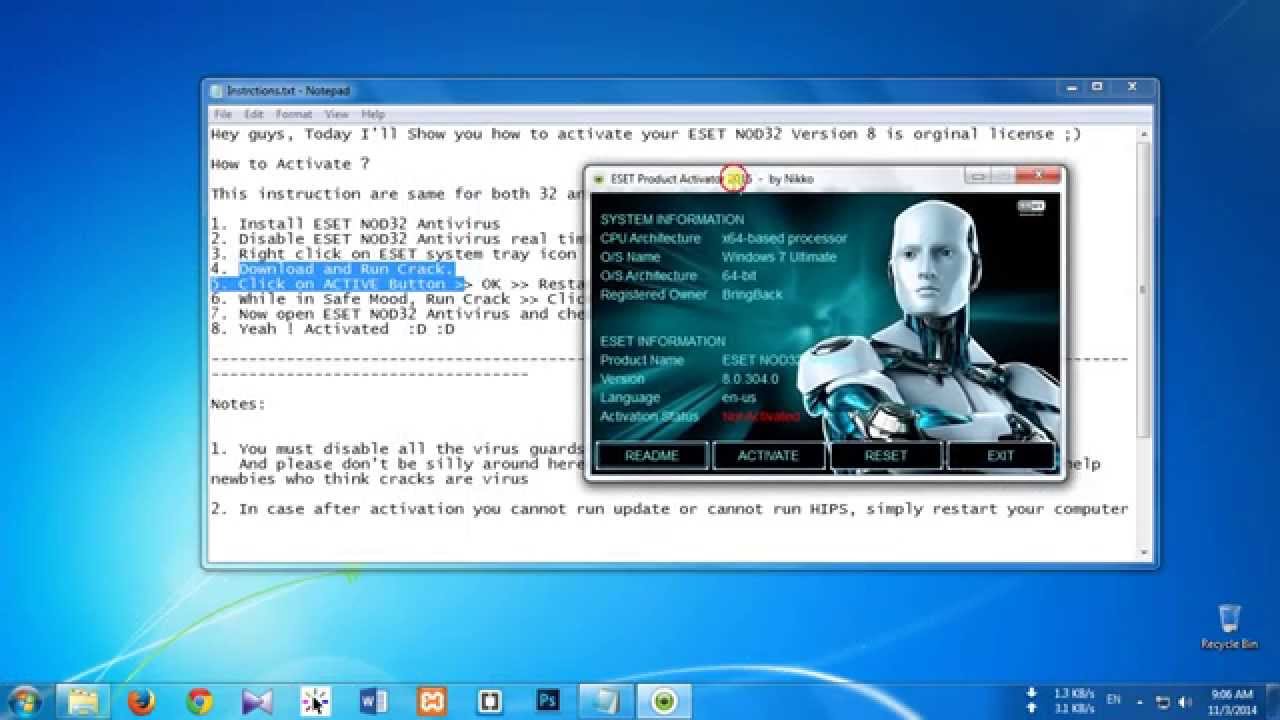Open the Format menu in Notepad
The image size is (1280, 720).
(x=294, y=114)
